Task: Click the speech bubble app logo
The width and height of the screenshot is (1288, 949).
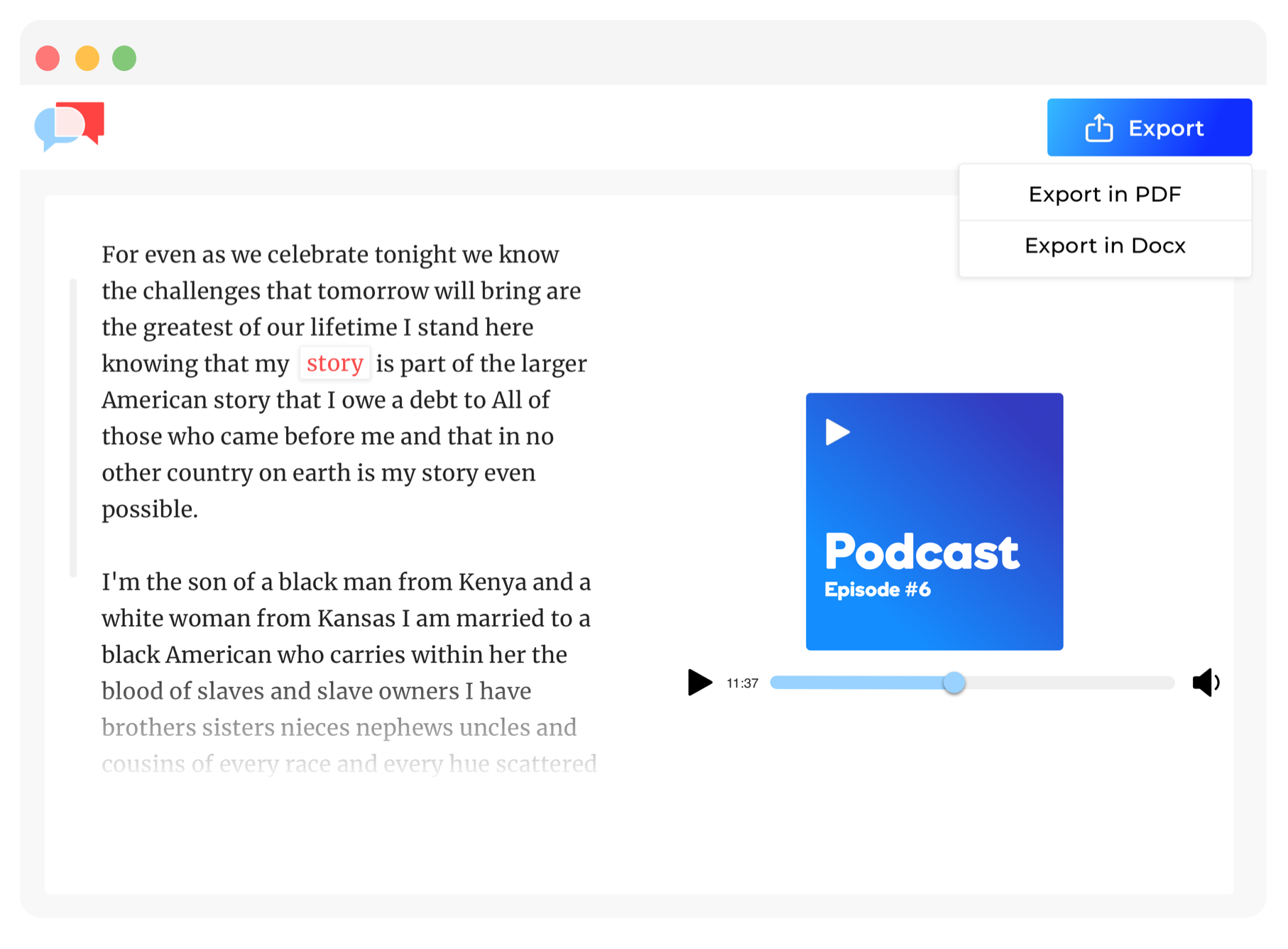Action: 69,126
